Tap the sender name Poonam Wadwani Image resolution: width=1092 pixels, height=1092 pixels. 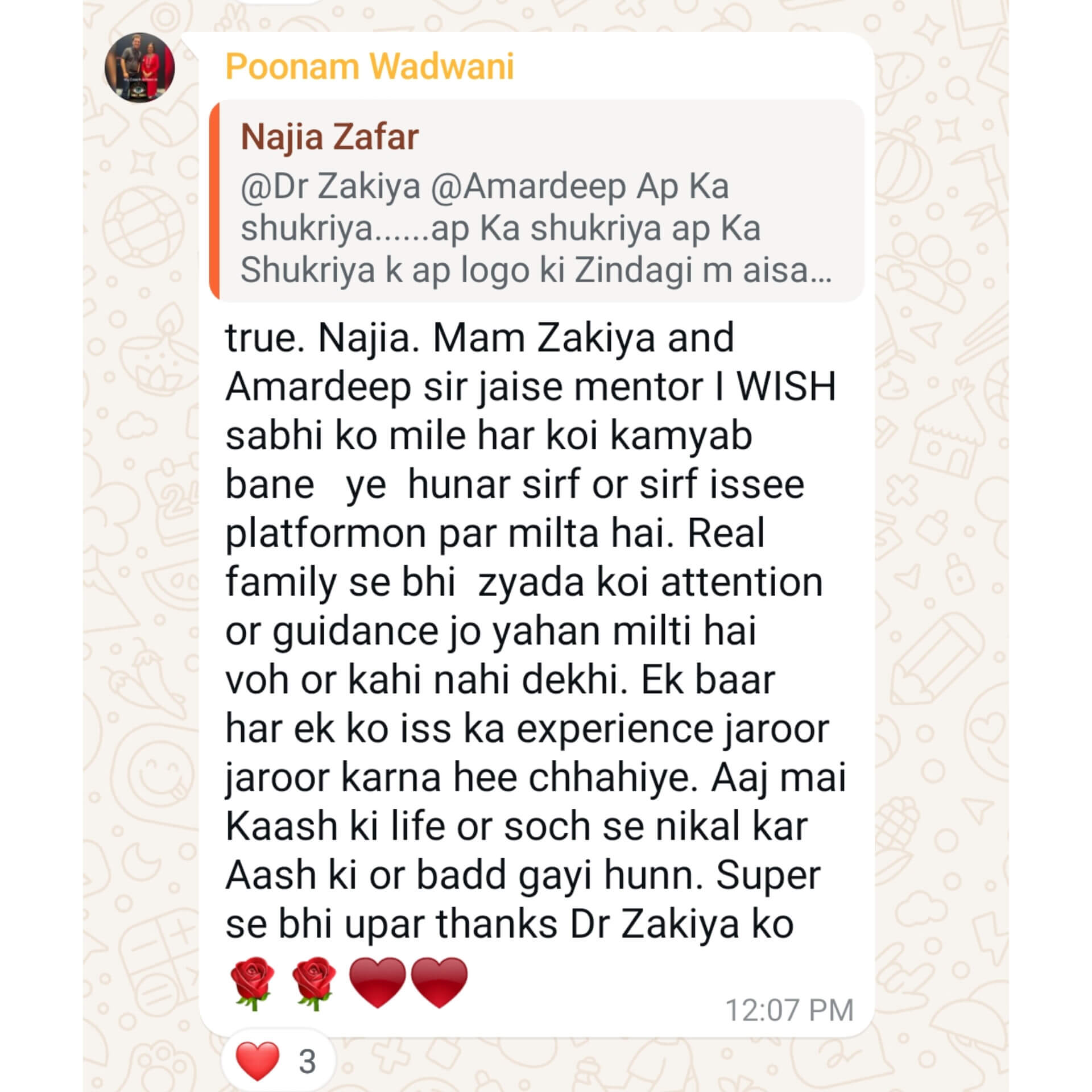[x=370, y=67]
